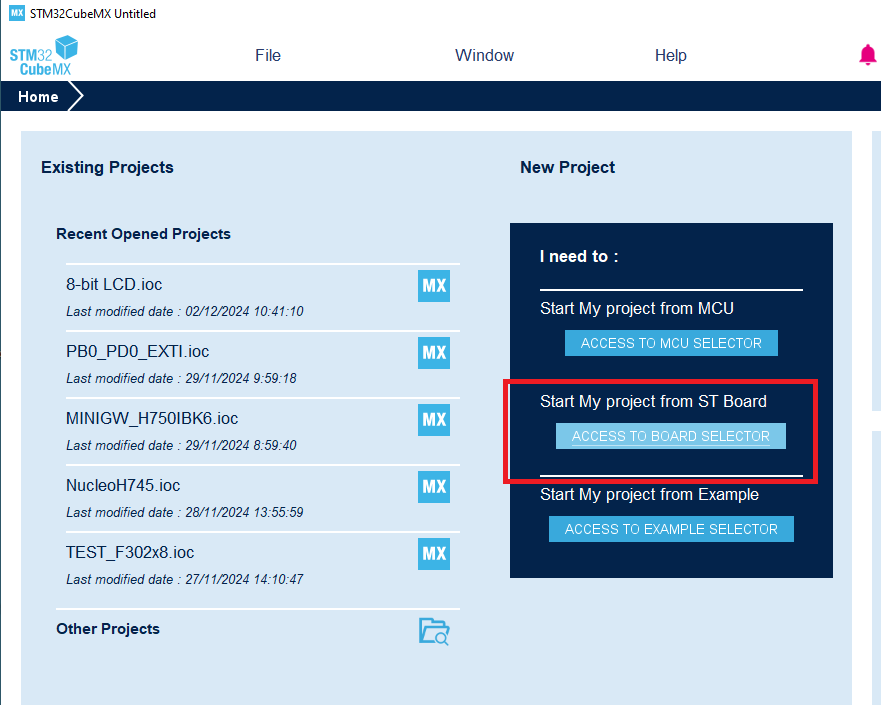Click 'Start My project from Example' text
Viewport: 882px width, 705px height.
coord(649,494)
